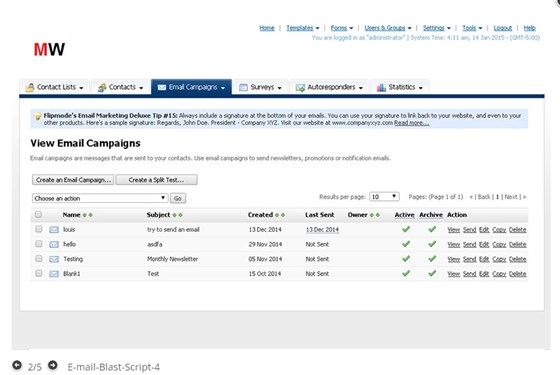Screen dimensions: 560x375
Task: Click Delete link for louis campaign
Action: (x=518, y=230)
